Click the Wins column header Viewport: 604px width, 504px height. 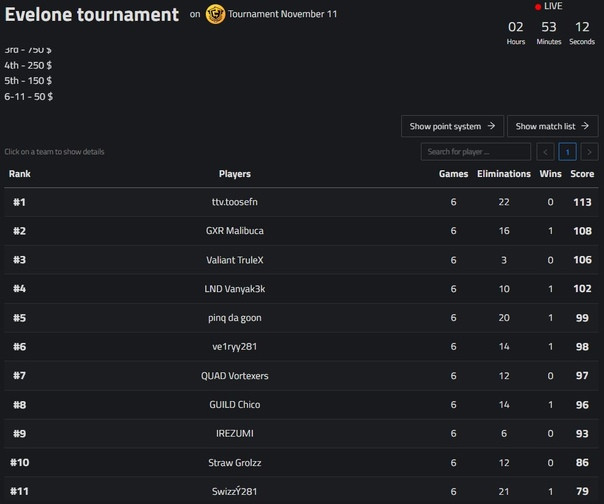[x=550, y=174]
